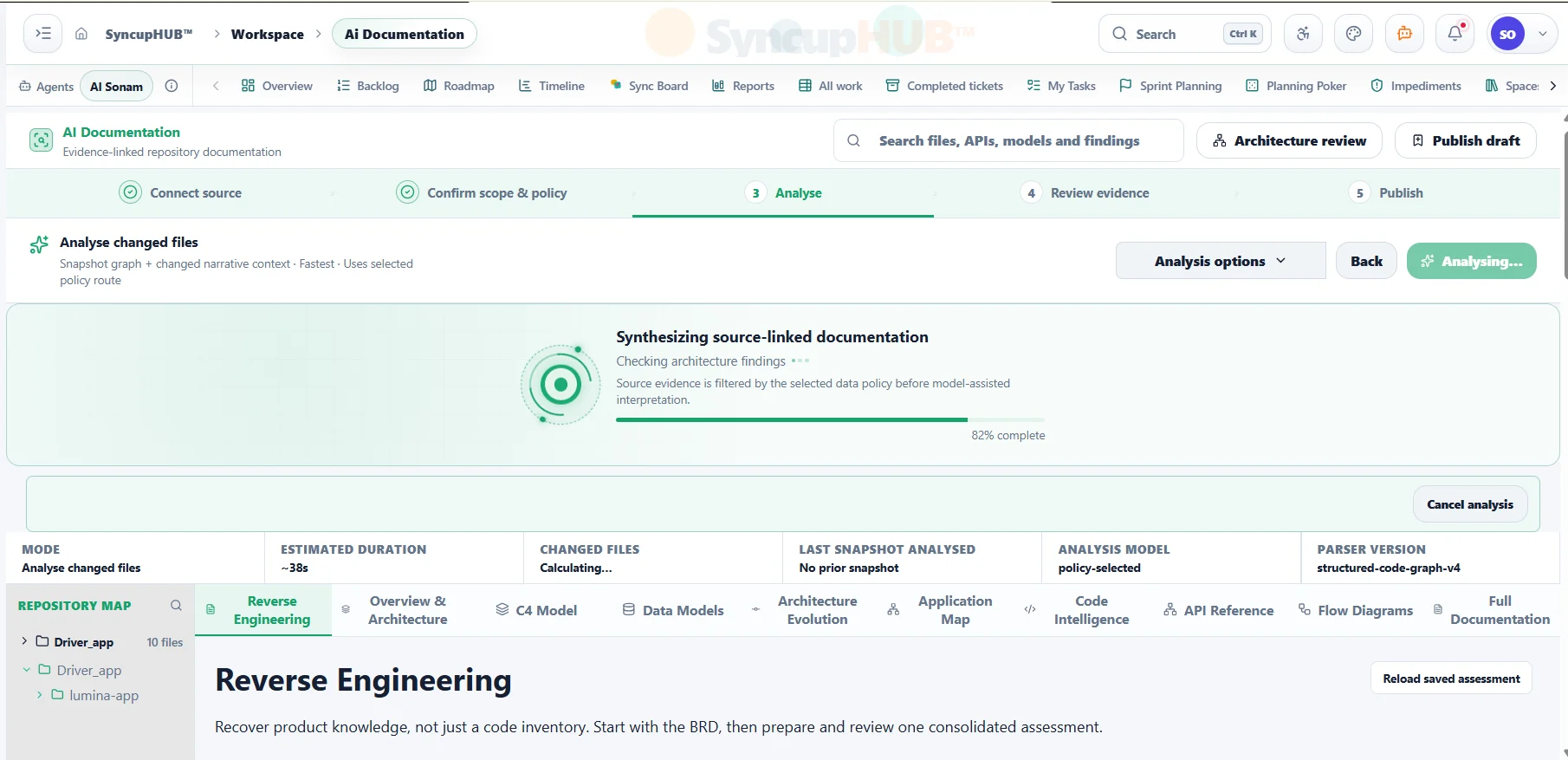Open the AI chat bot icon
This screenshot has width=1568, height=760.
click(1405, 34)
